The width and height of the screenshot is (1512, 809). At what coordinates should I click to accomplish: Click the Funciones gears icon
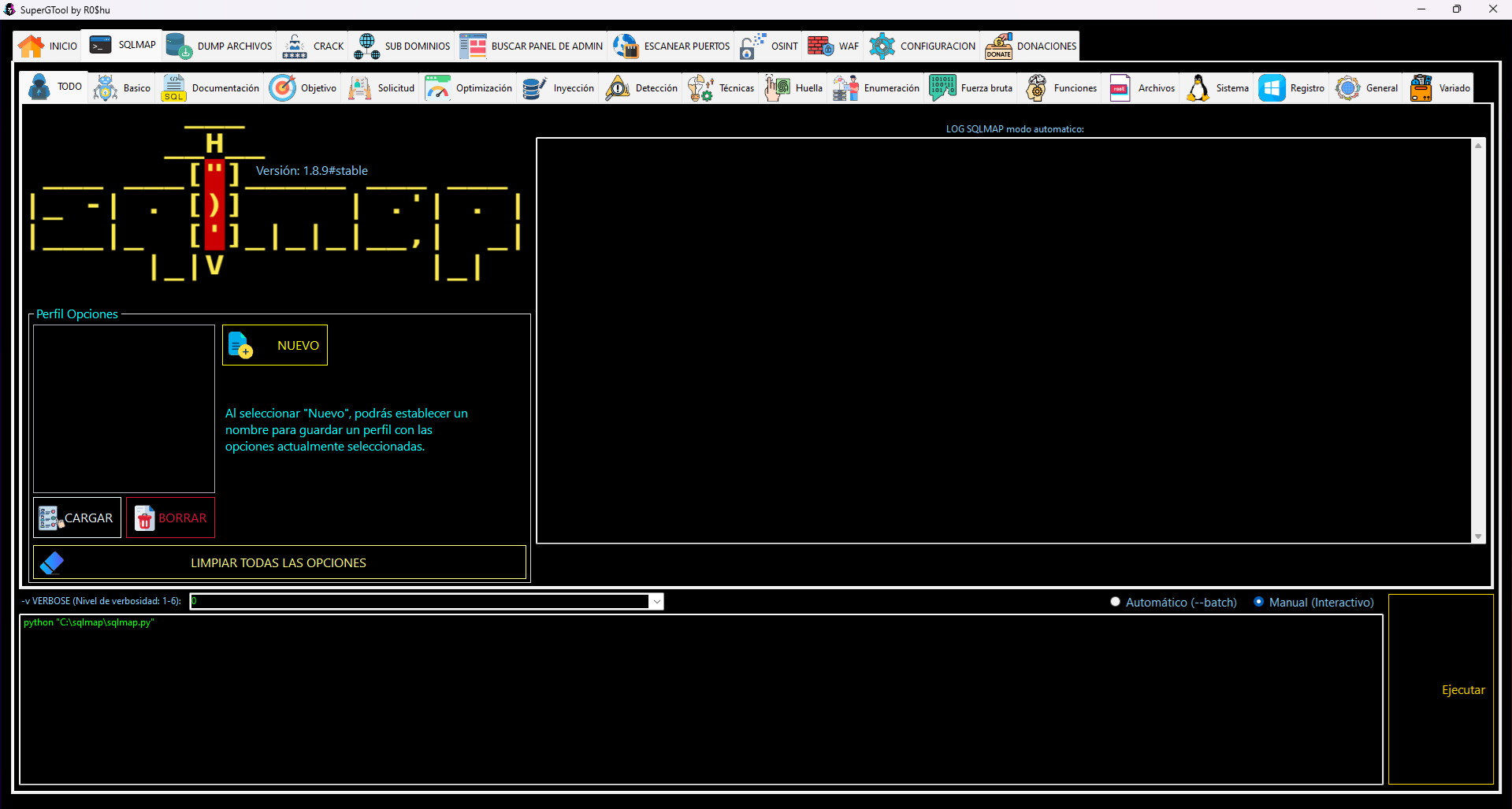click(1036, 88)
